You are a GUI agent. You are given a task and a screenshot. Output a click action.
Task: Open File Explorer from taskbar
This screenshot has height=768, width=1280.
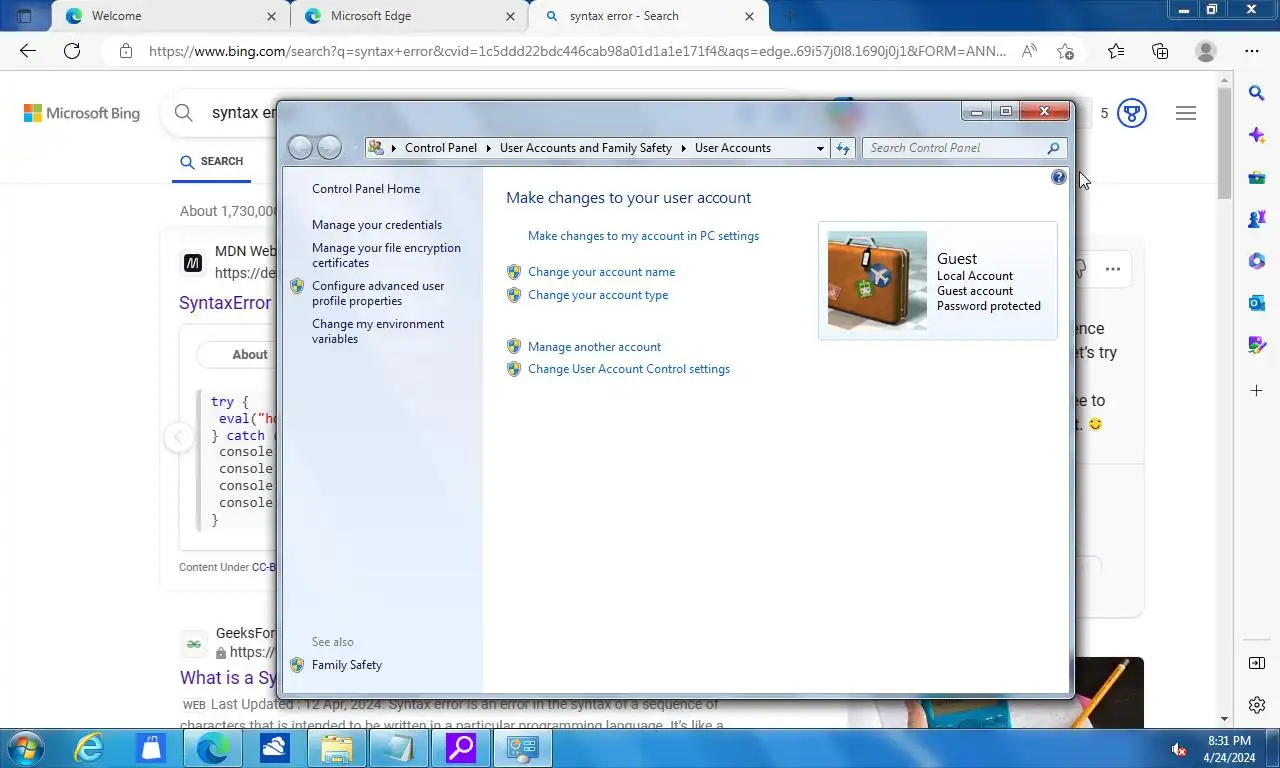click(x=337, y=748)
